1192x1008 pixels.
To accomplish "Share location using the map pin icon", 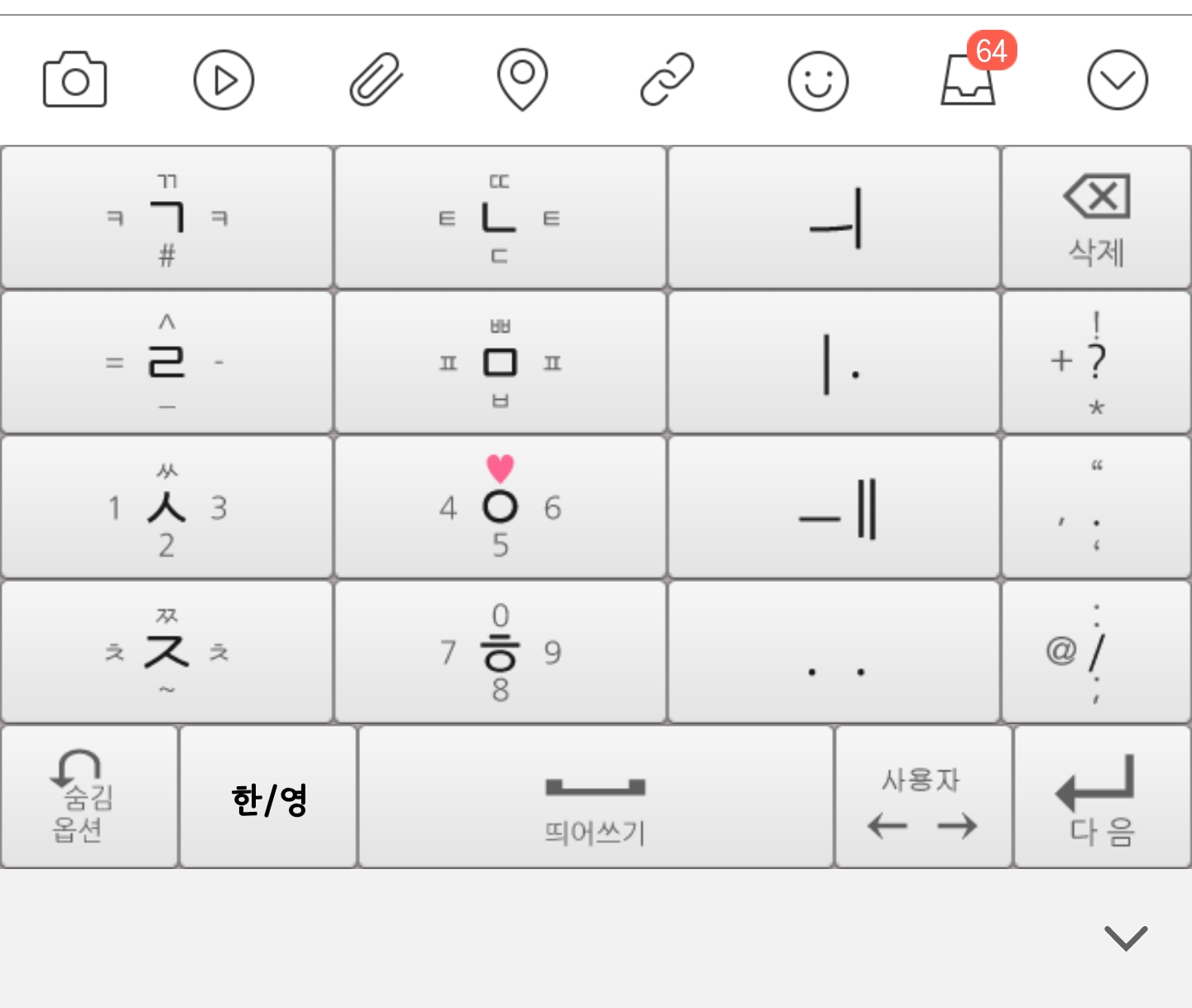I will 521,79.
